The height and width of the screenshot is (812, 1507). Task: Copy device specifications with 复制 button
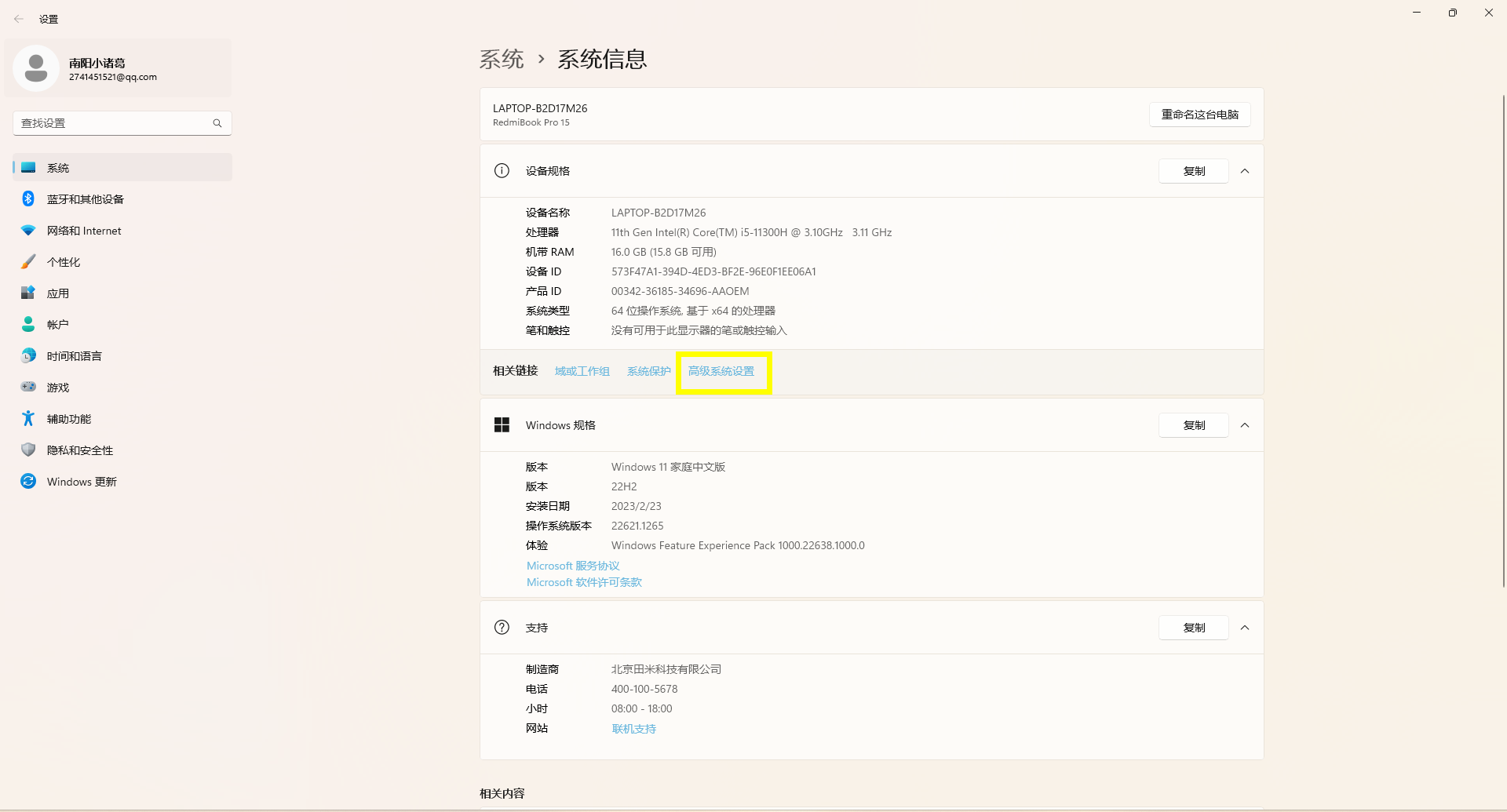1194,171
